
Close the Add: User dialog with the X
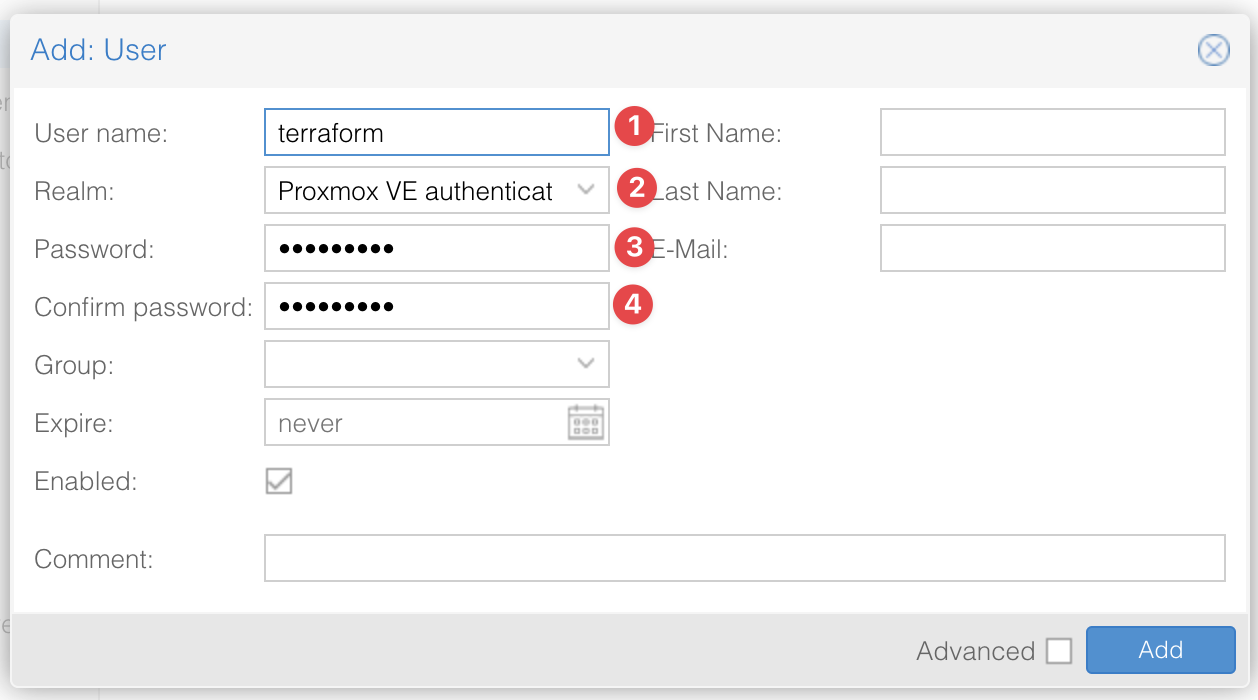point(1213,50)
